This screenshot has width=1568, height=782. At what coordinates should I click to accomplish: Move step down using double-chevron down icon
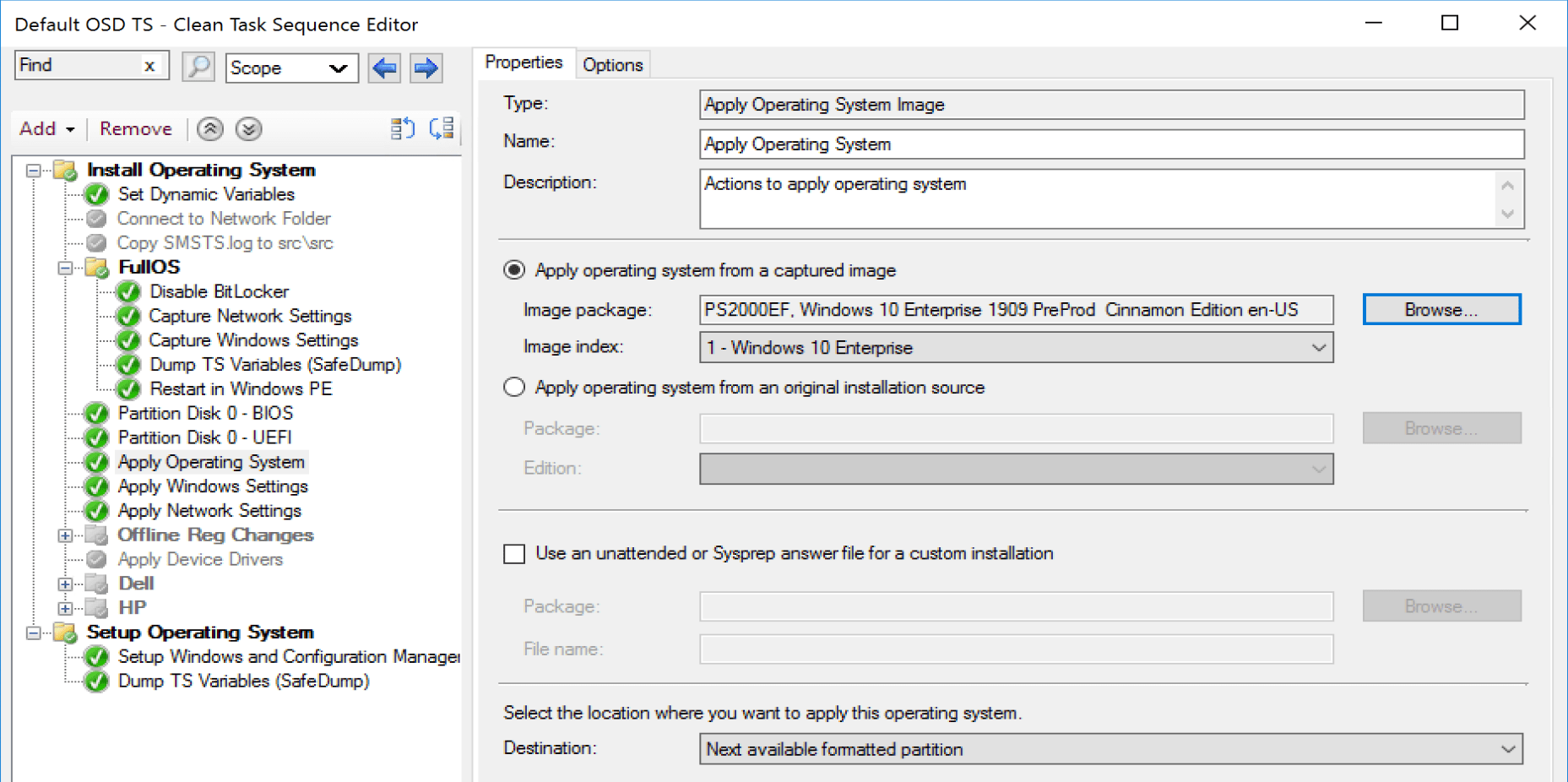coord(247,128)
